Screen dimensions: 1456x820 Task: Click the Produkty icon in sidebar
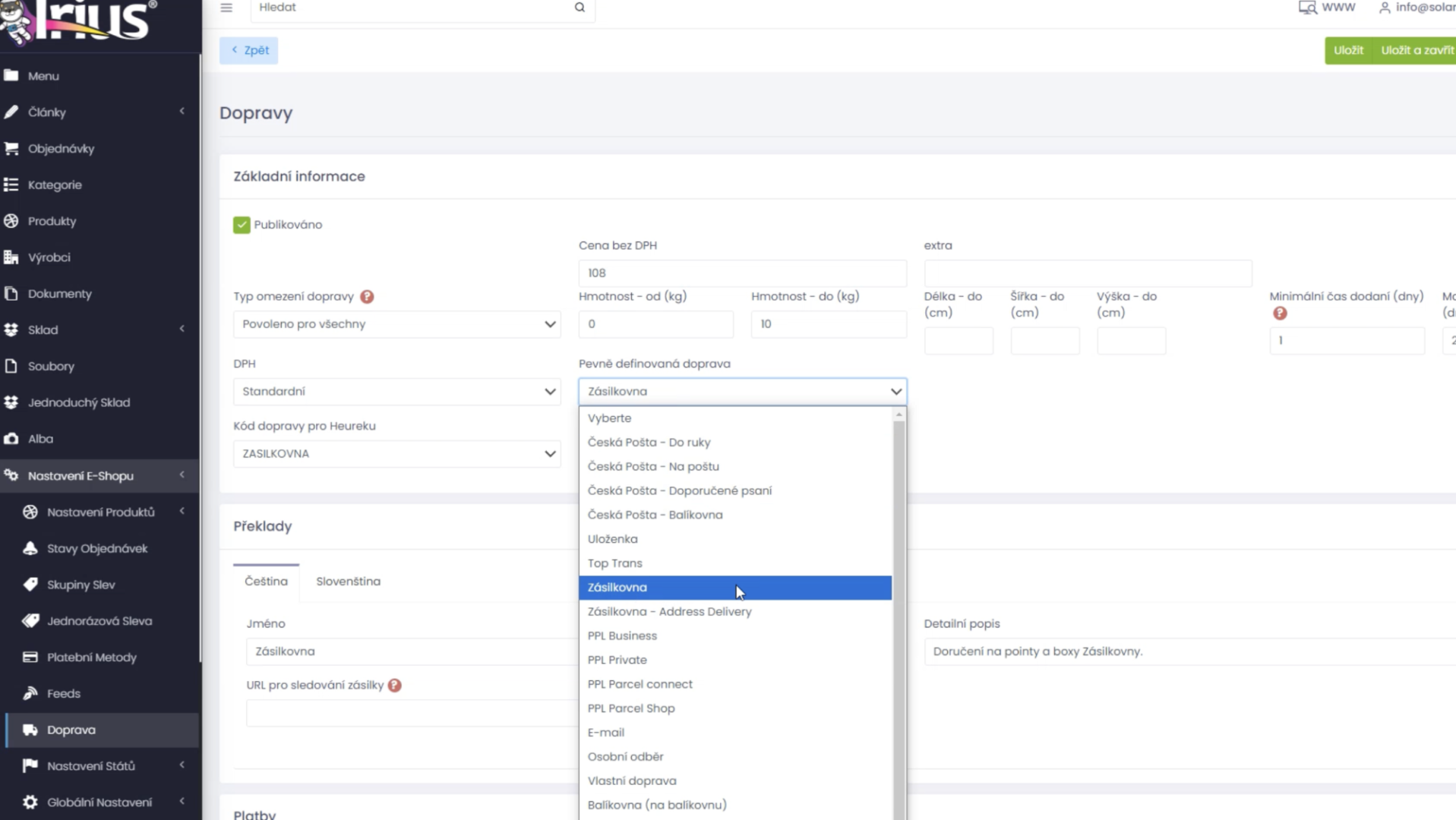(11, 221)
